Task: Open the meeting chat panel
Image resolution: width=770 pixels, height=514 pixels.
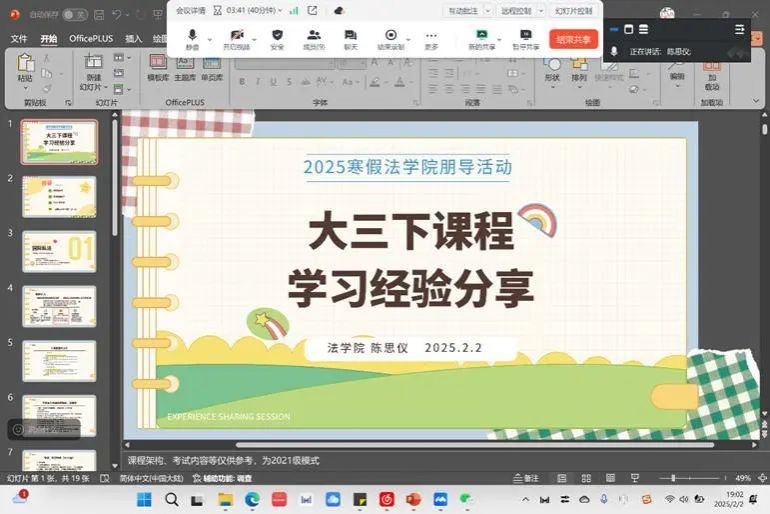Action: click(350, 36)
